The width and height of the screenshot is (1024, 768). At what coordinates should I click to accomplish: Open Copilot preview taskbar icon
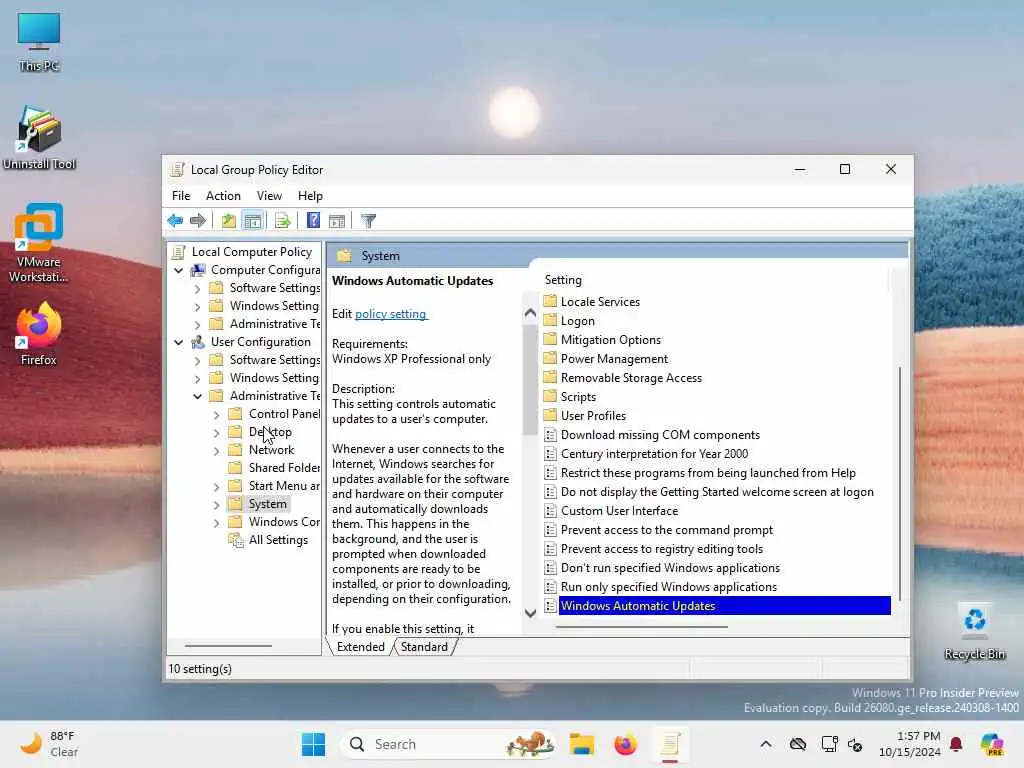pyautogui.click(x=992, y=744)
